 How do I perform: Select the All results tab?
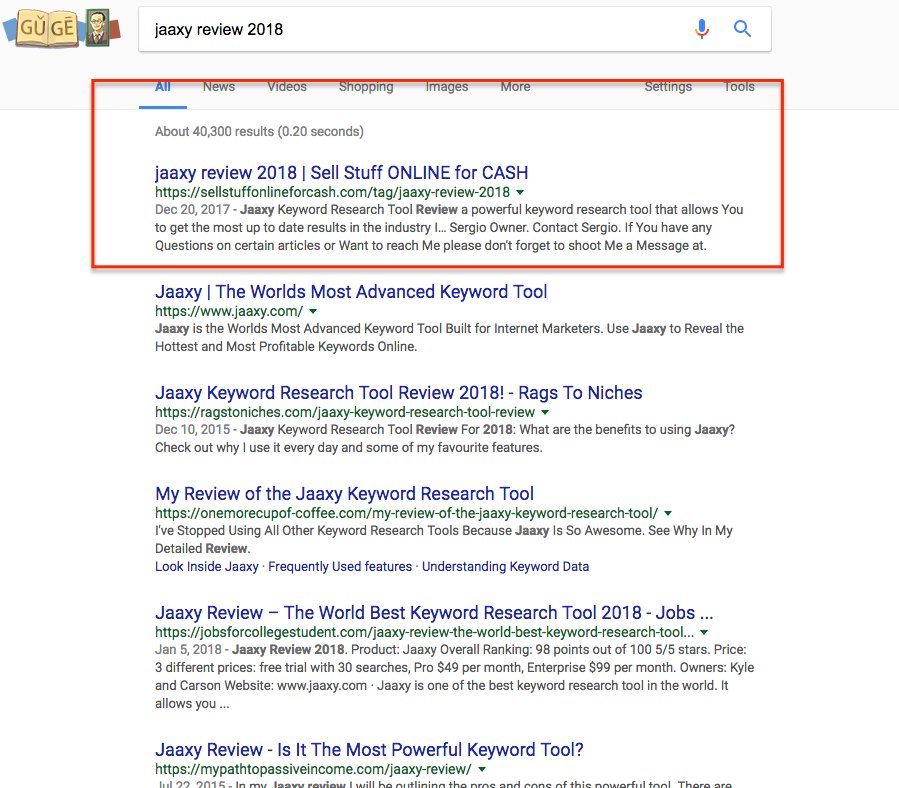(163, 87)
